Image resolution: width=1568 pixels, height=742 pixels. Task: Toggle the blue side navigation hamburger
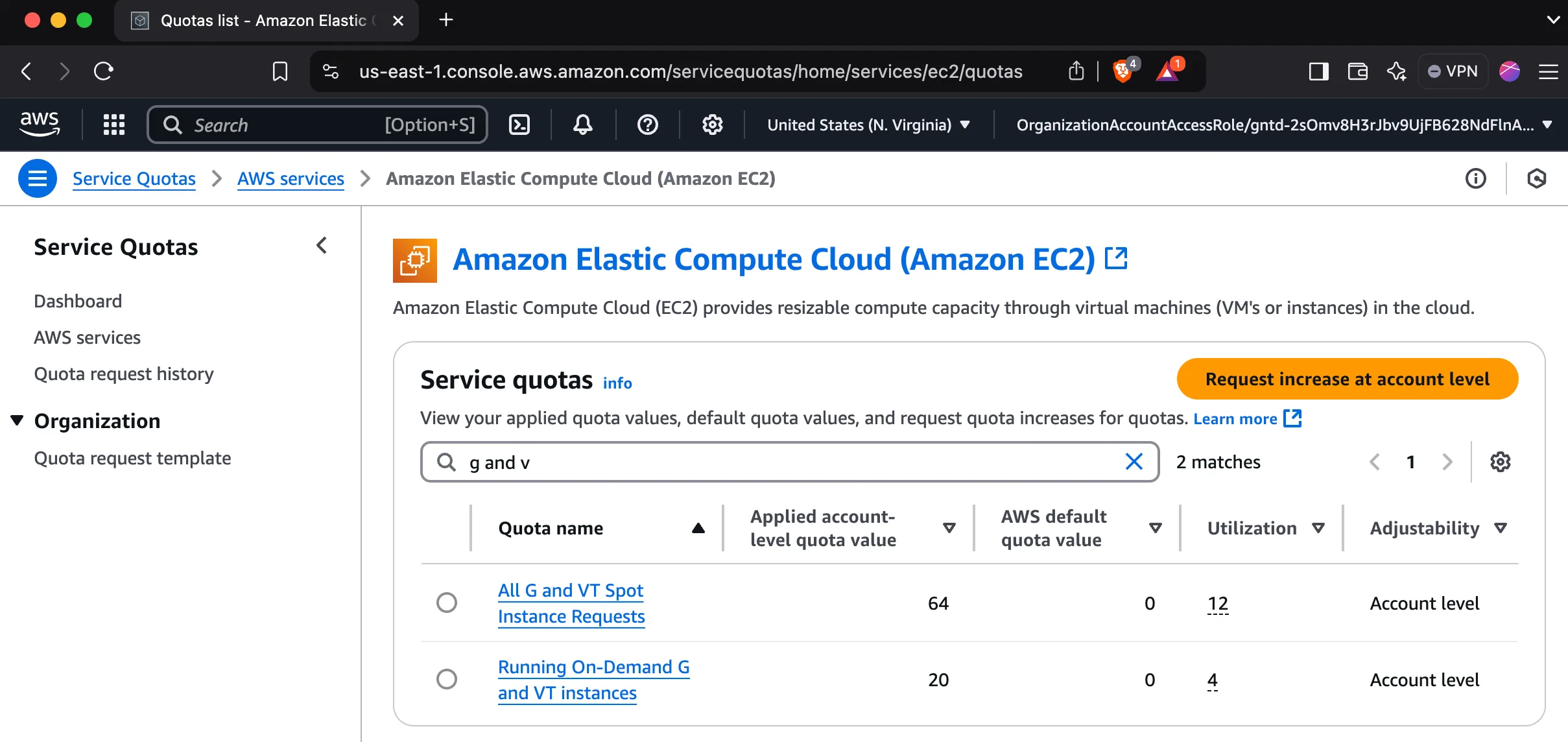(x=38, y=178)
